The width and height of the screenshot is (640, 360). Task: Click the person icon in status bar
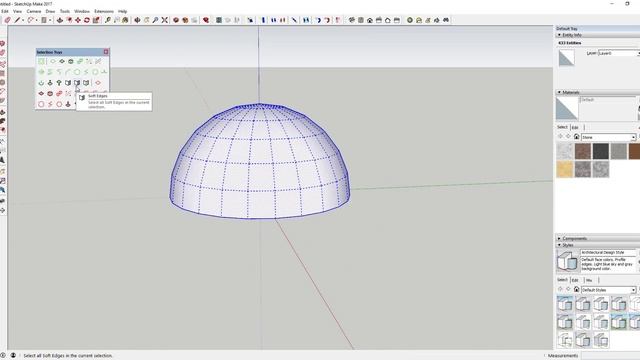tap(13, 355)
